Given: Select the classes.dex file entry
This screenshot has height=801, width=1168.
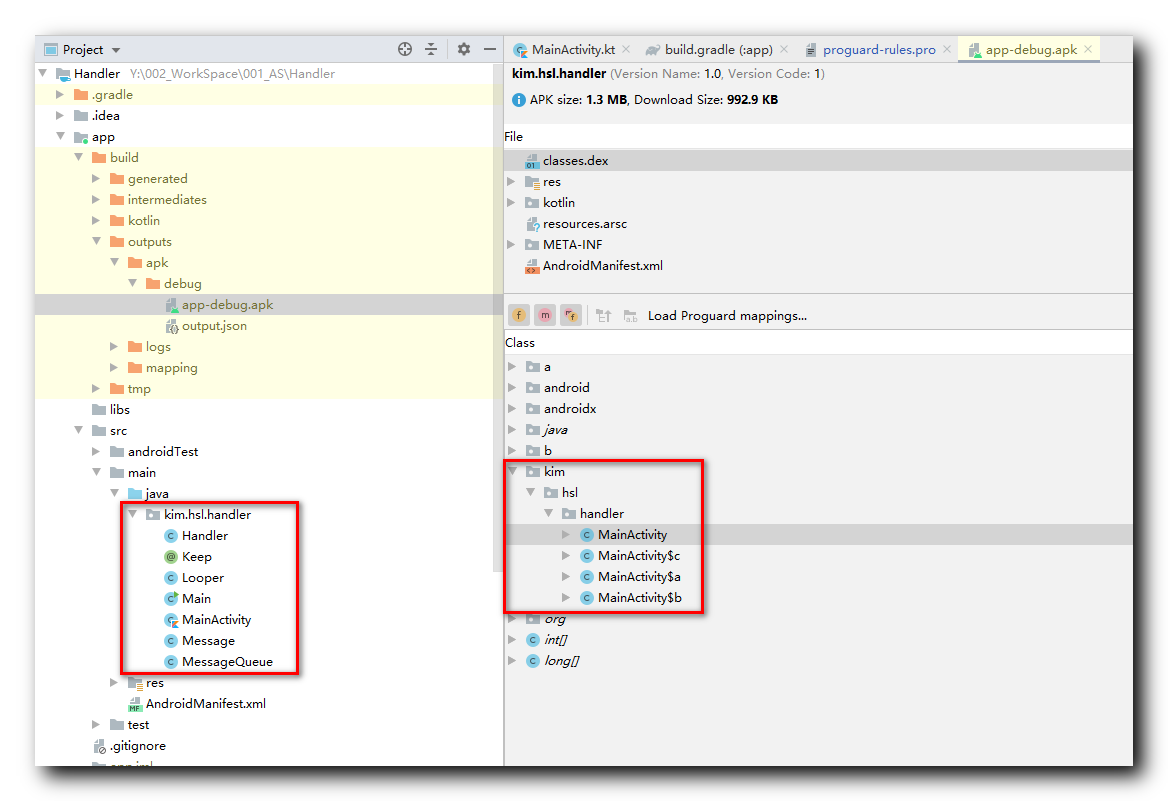Looking at the screenshot, I should pyautogui.click(x=575, y=160).
